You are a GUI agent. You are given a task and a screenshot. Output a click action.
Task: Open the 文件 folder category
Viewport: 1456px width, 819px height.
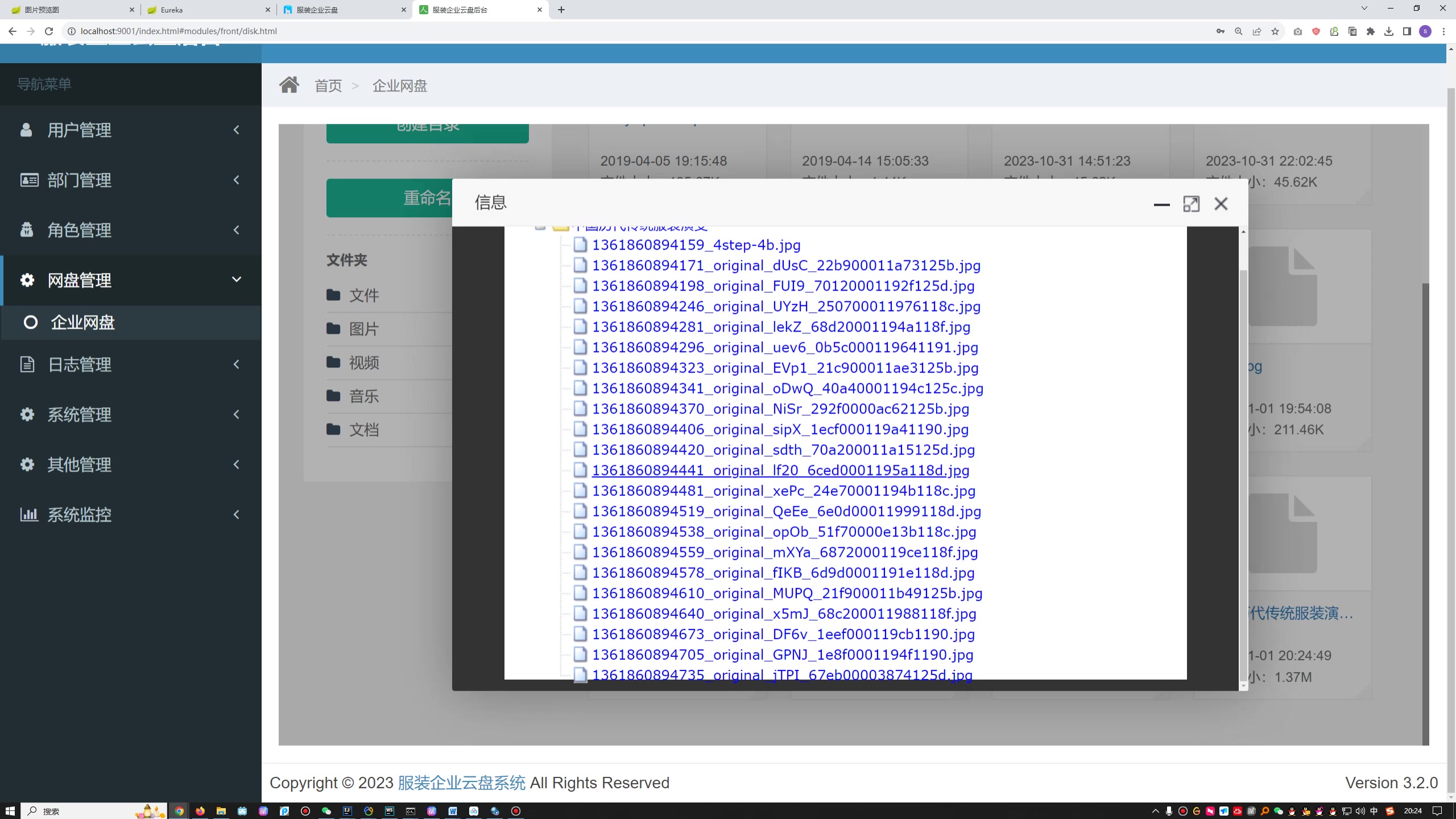point(364,295)
